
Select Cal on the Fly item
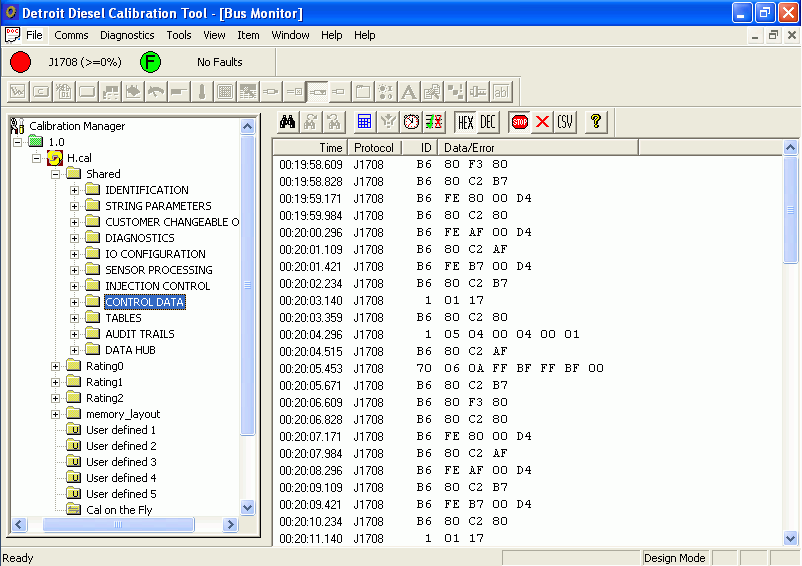point(119,510)
